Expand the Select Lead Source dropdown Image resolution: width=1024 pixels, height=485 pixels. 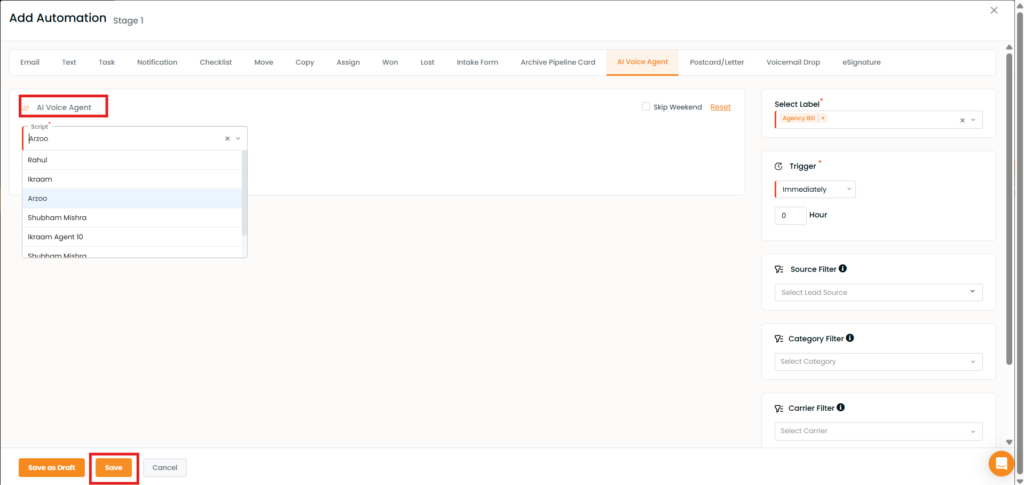click(x=878, y=292)
